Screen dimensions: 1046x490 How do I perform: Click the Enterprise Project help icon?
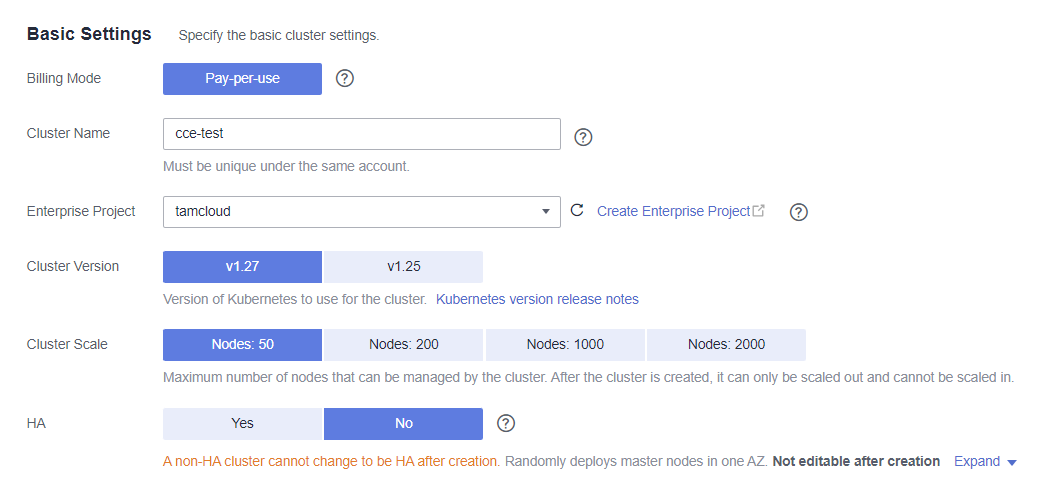pyautogui.click(x=798, y=212)
